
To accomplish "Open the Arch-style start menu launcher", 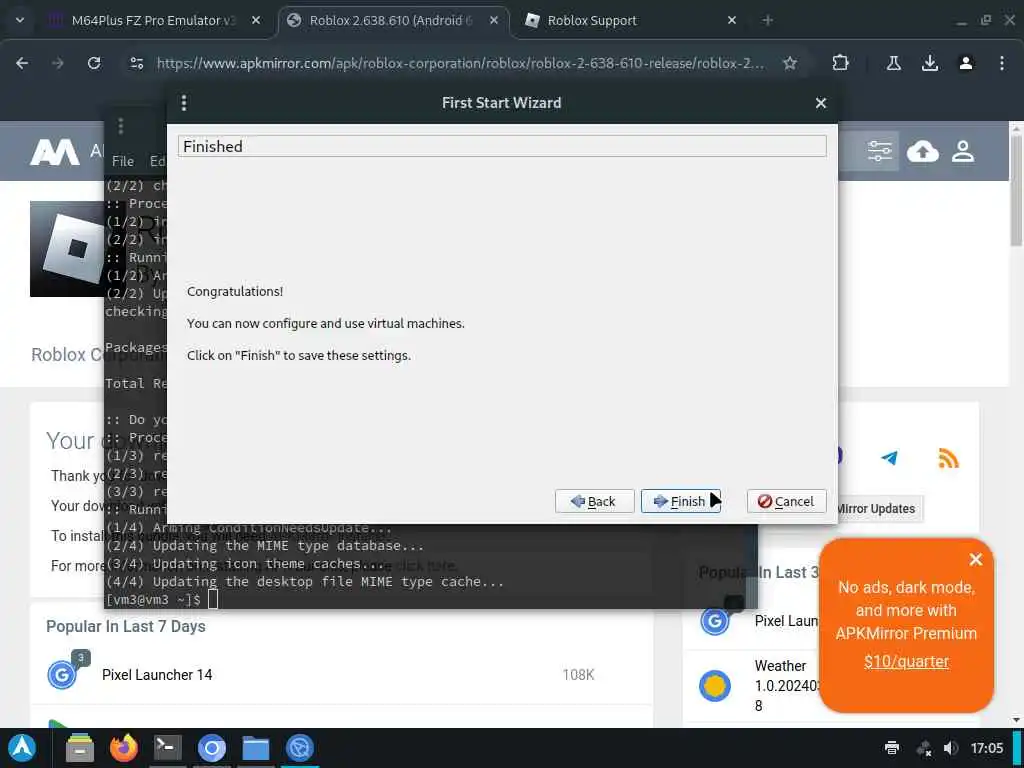I will 22,748.
